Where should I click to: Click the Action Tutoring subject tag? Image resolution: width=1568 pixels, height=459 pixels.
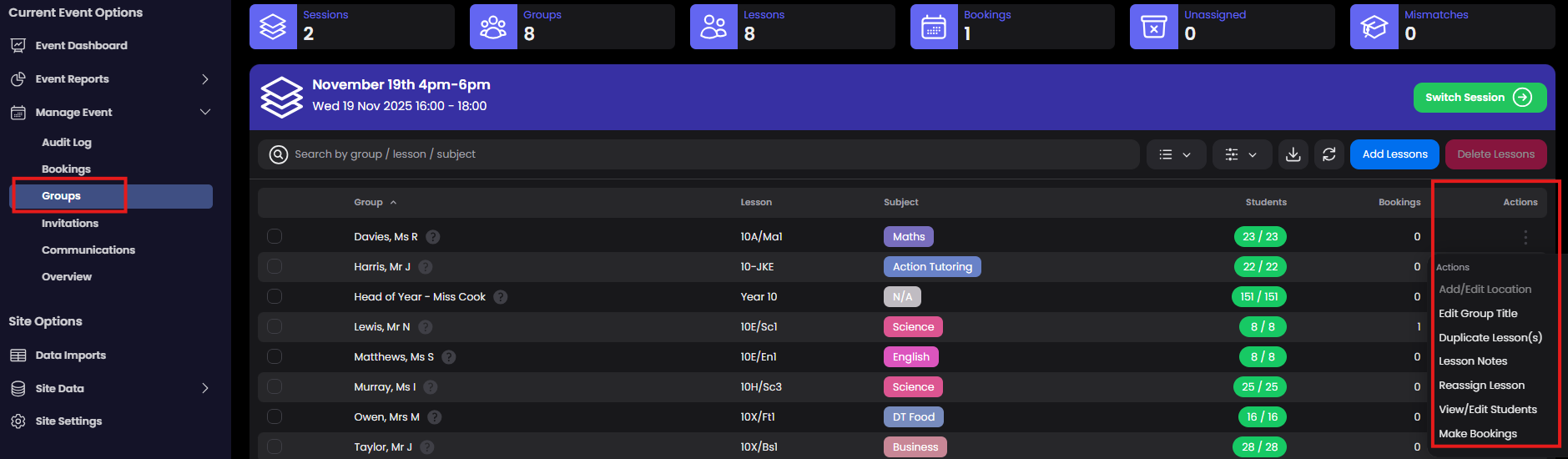coord(932,267)
